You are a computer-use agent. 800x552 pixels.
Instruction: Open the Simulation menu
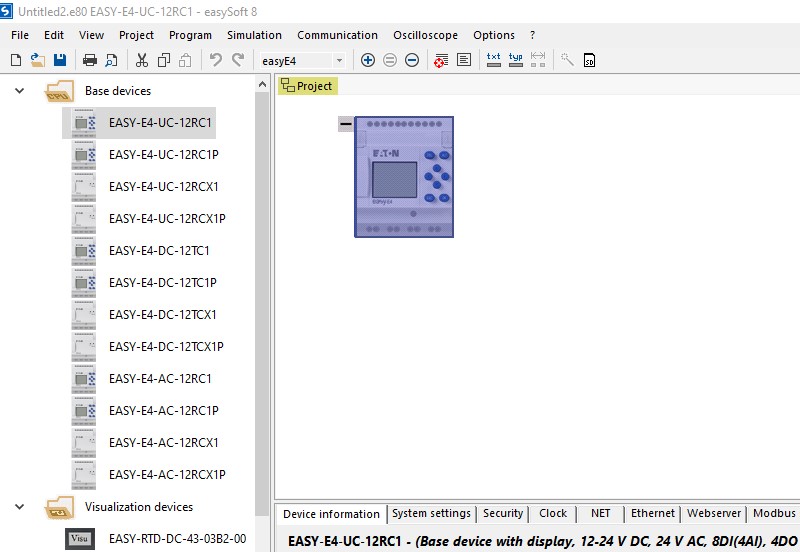pos(254,35)
